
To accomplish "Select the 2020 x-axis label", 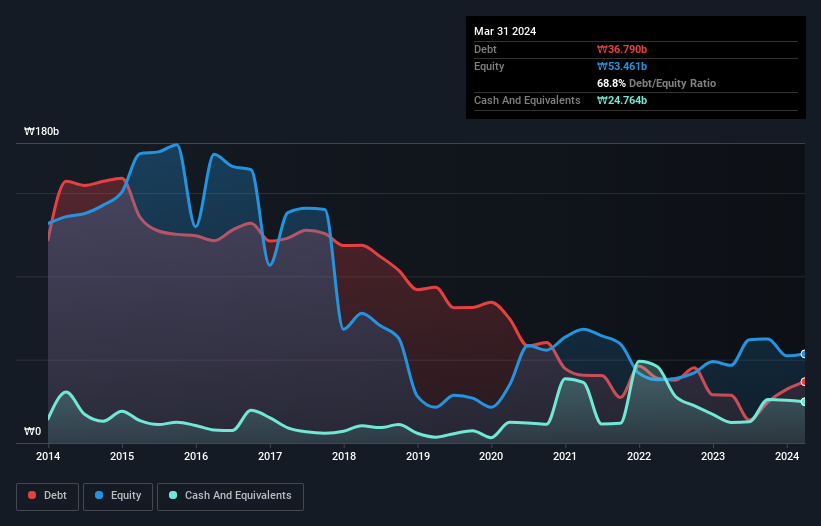I will tap(491, 456).
